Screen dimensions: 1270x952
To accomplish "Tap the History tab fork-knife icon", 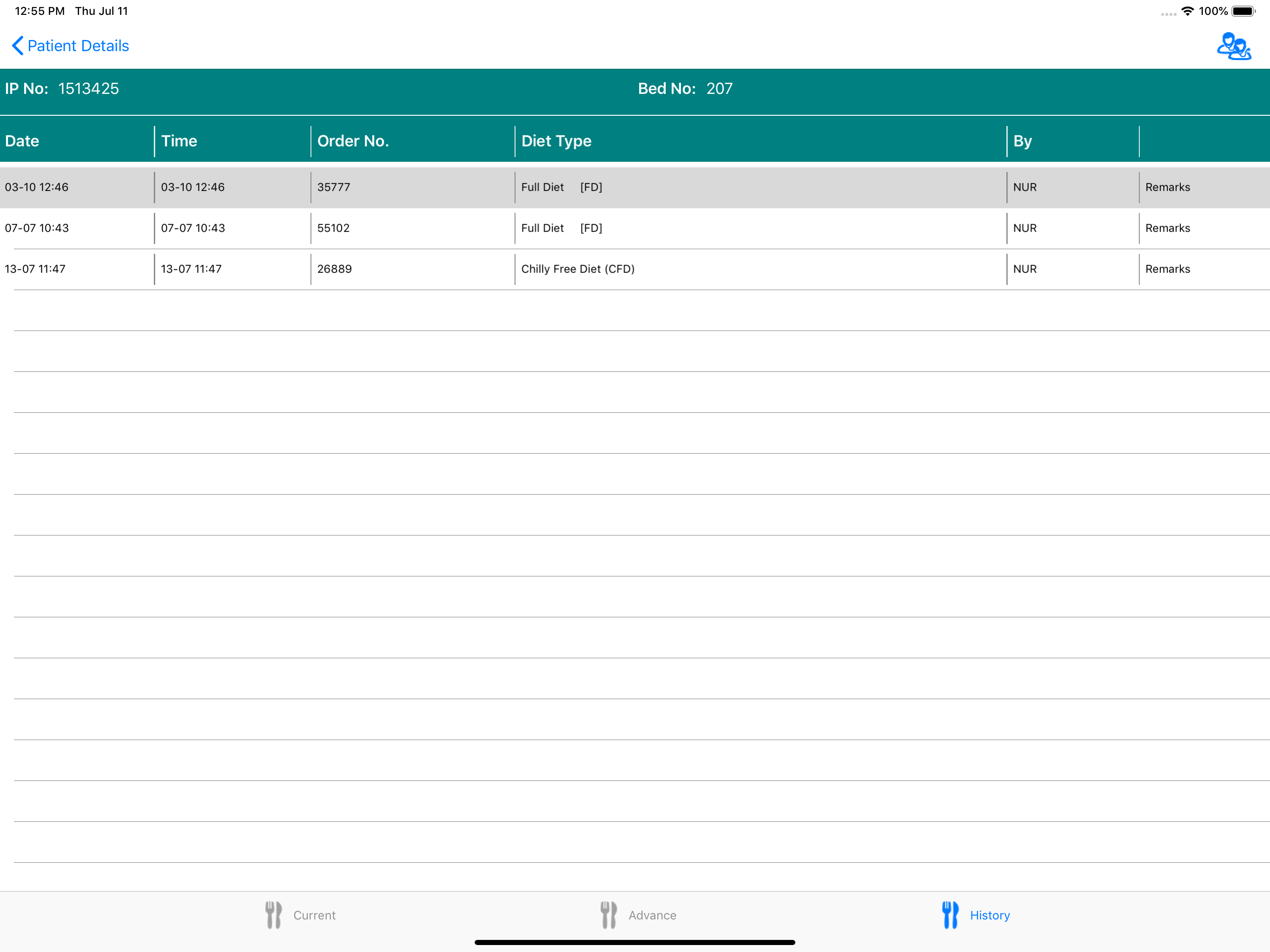I will (x=950, y=915).
